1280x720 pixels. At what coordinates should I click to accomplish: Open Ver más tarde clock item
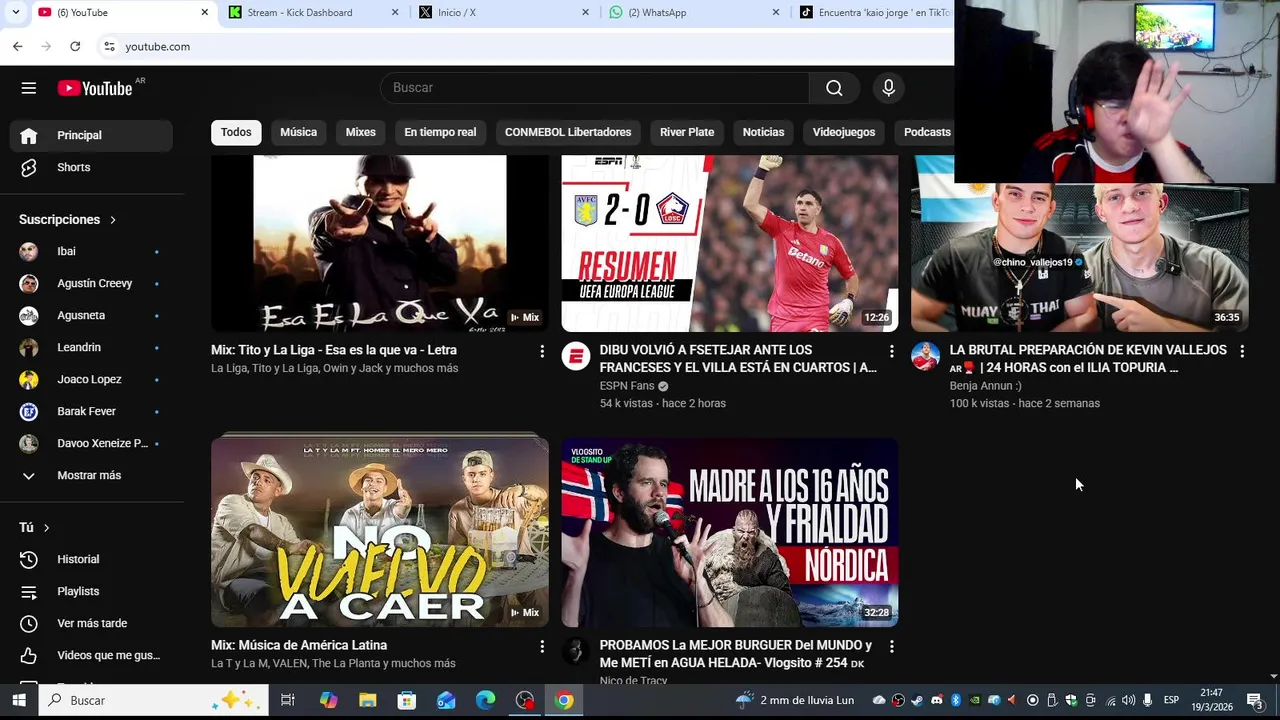pyautogui.click(x=91, y=623)
